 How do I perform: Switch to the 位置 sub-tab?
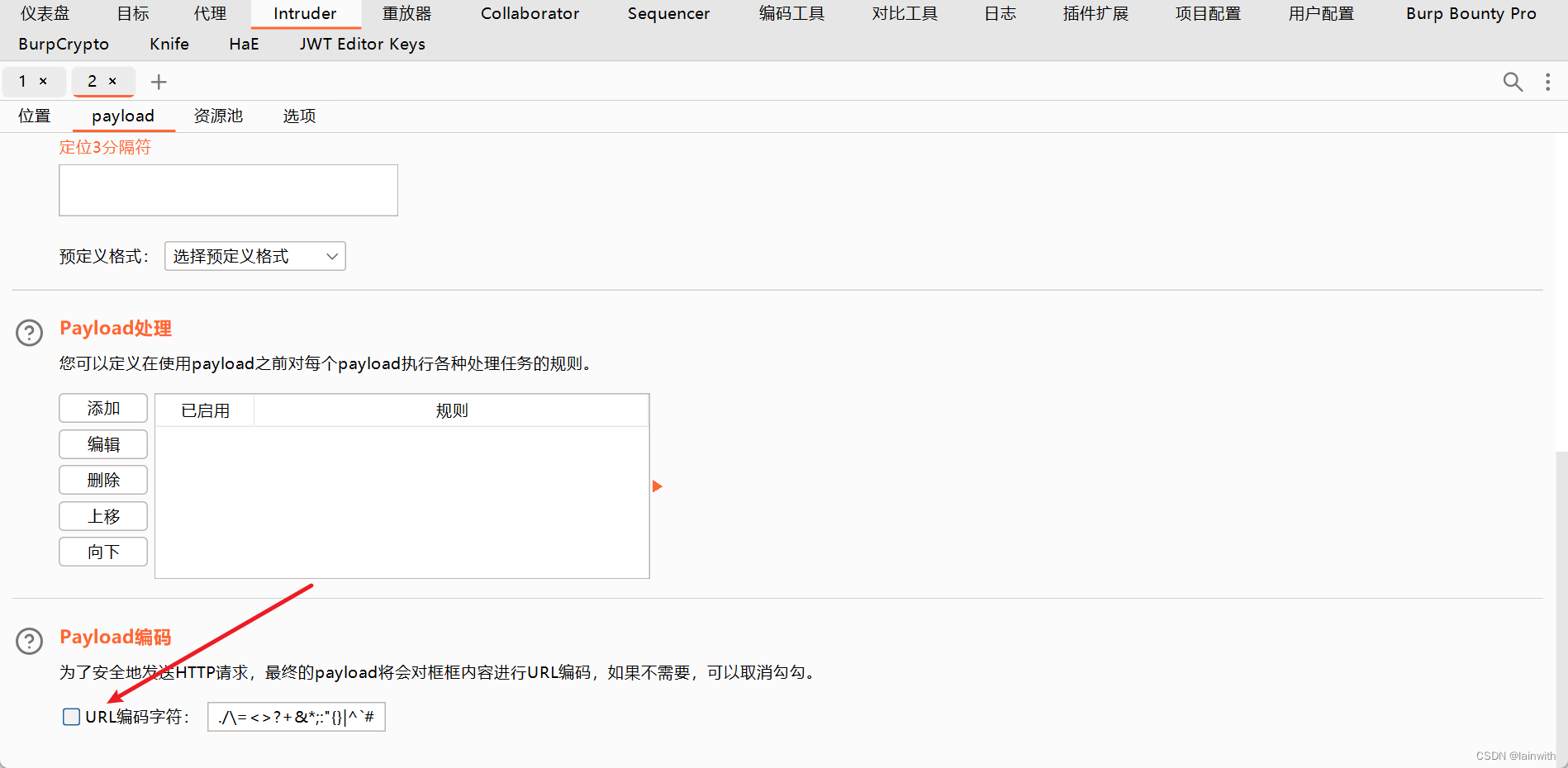tap(35, 116)
